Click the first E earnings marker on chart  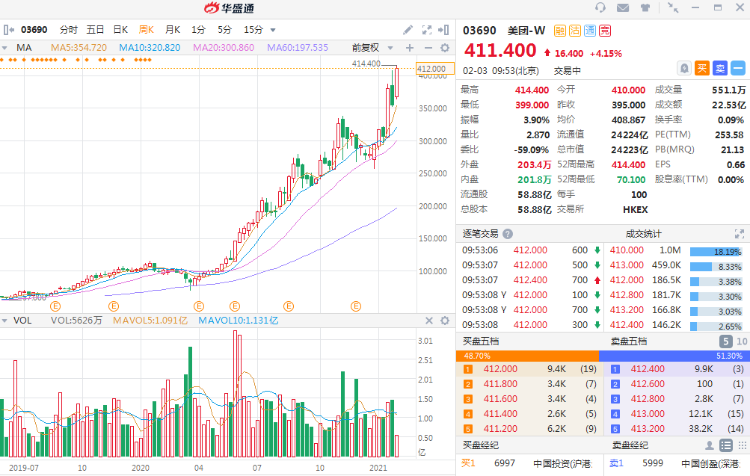click(56, 304)
